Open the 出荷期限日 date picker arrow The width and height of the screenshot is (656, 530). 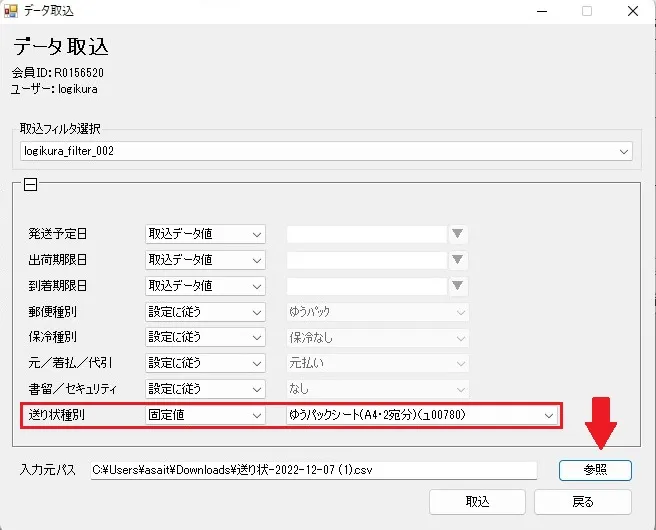click(x=458, y=260)
